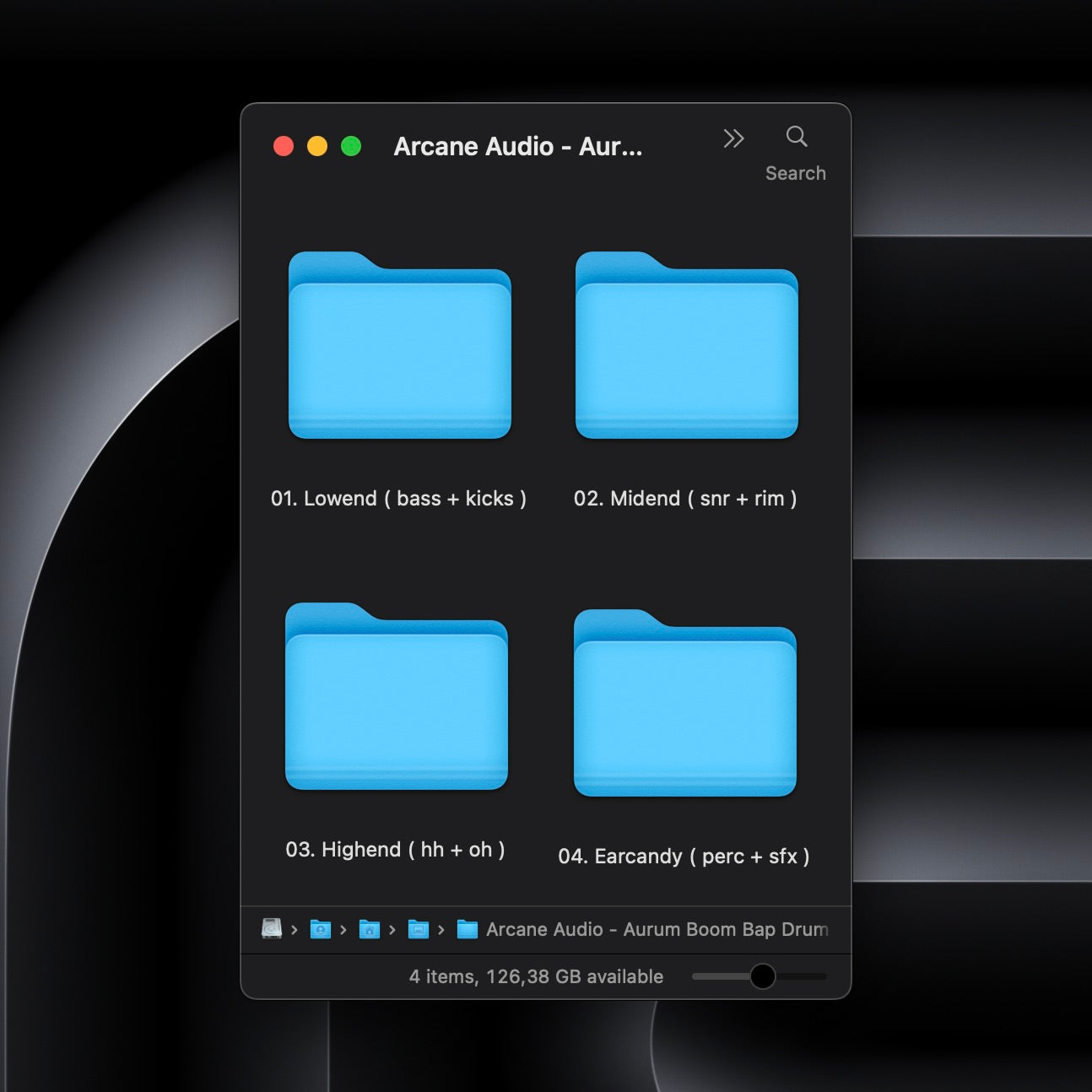
Task: Click the disk icon in path bar
Action: pos(271,929)
